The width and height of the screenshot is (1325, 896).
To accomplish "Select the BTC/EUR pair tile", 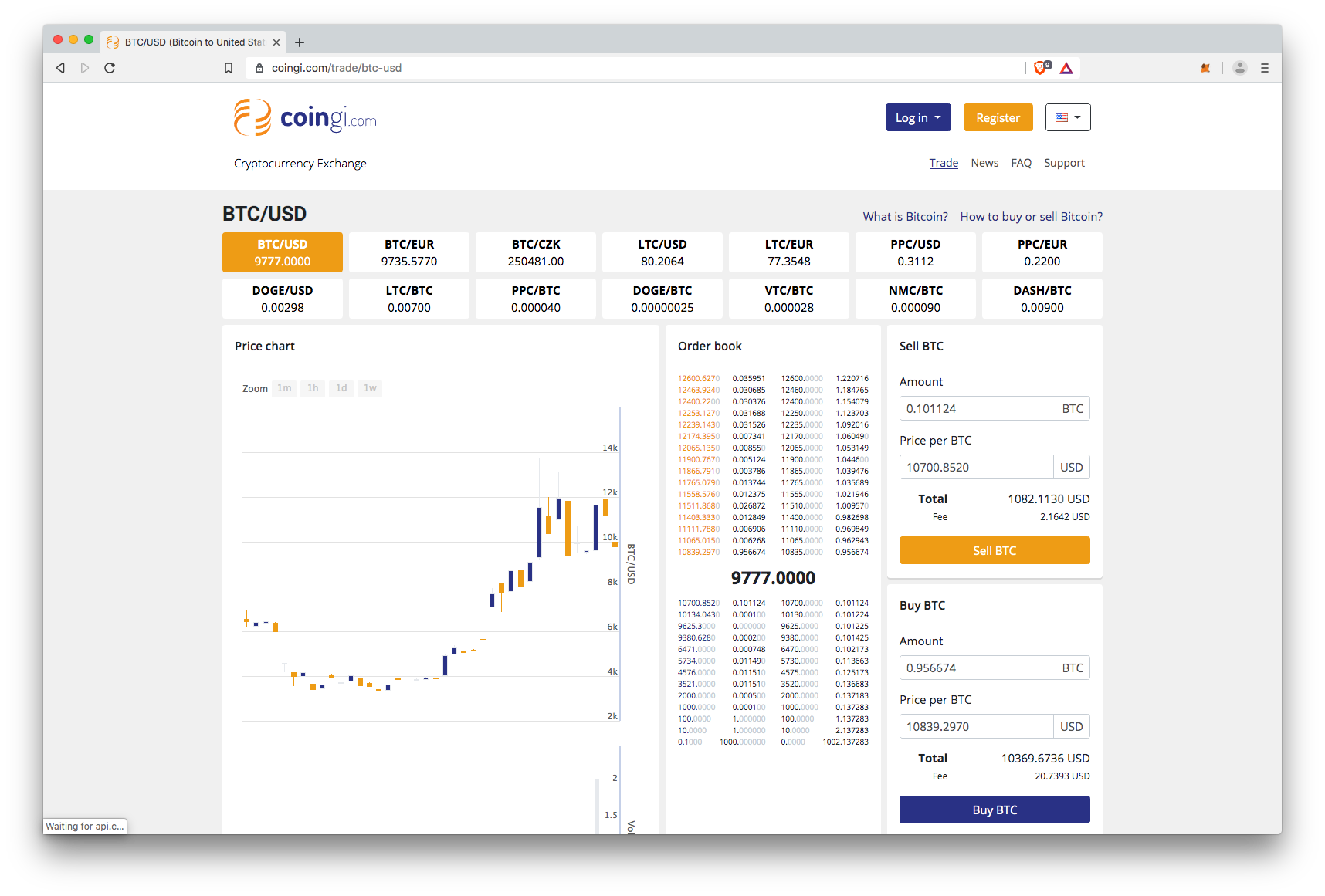I will (409, 252).
